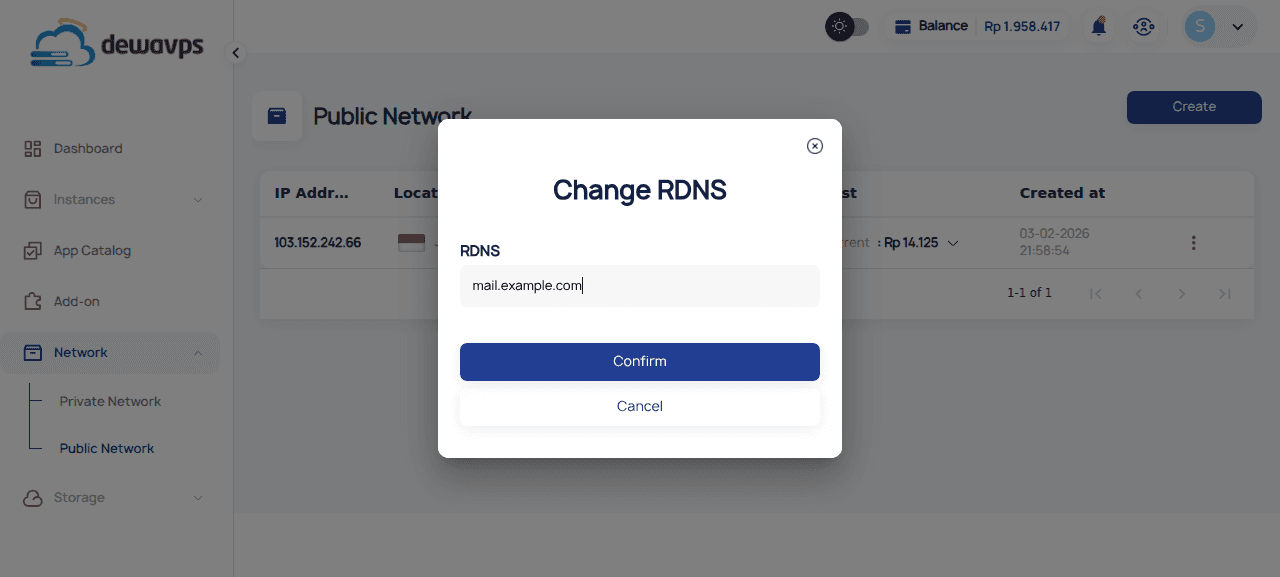This screenshot has height=577, width=1280.
Task: Toggle the dark mode switch
Action: (847, 27)
